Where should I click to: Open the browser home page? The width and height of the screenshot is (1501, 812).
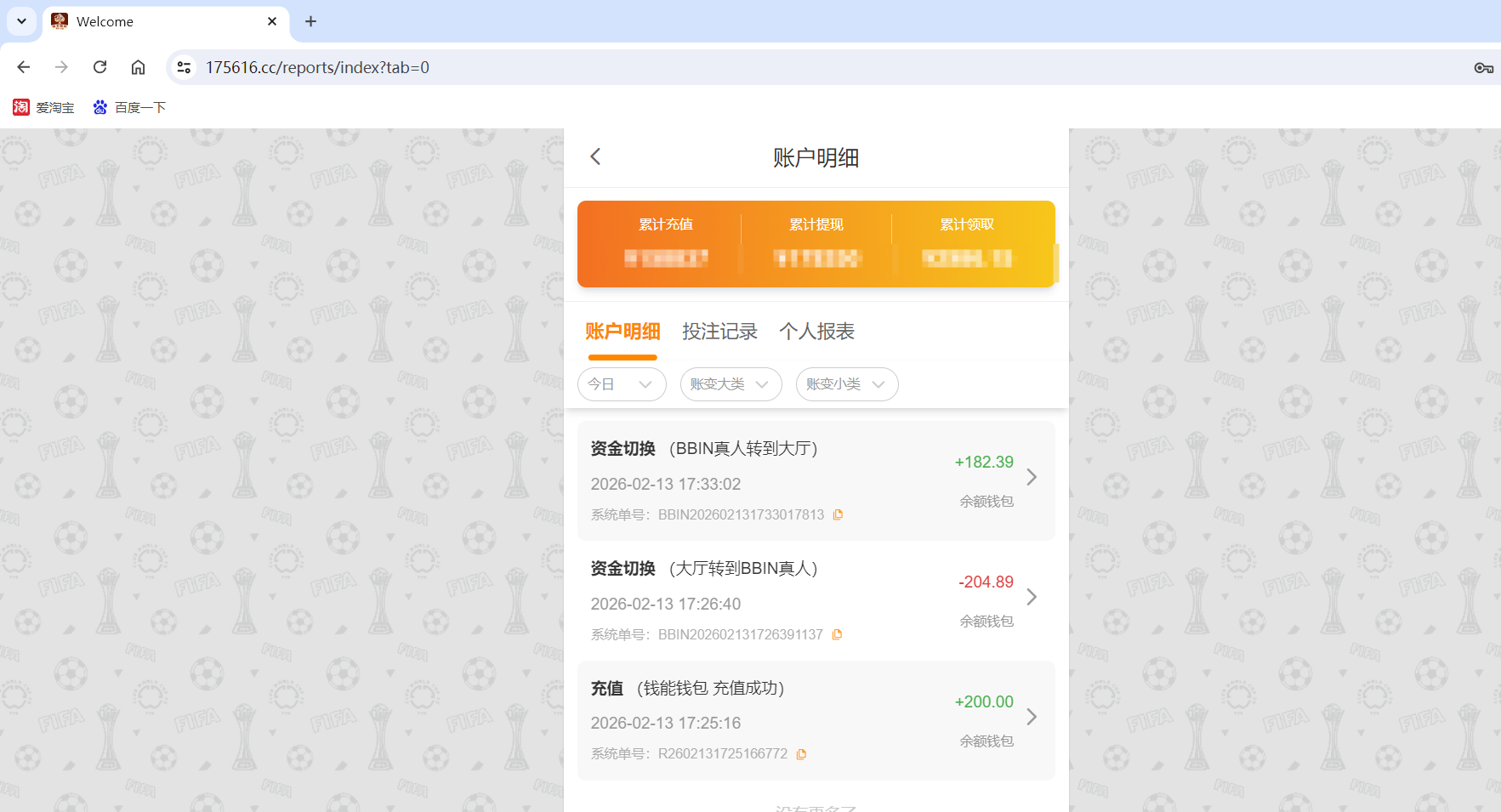(x=138, y=67)
